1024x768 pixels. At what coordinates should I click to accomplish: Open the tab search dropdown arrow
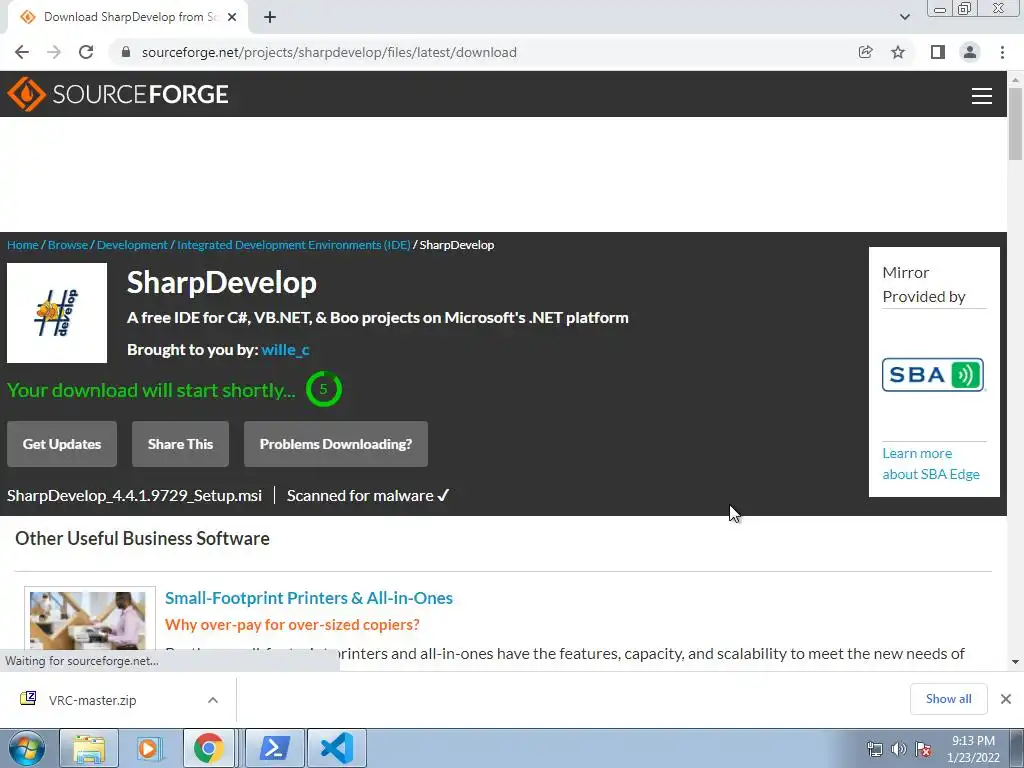[x=904, y=17]
